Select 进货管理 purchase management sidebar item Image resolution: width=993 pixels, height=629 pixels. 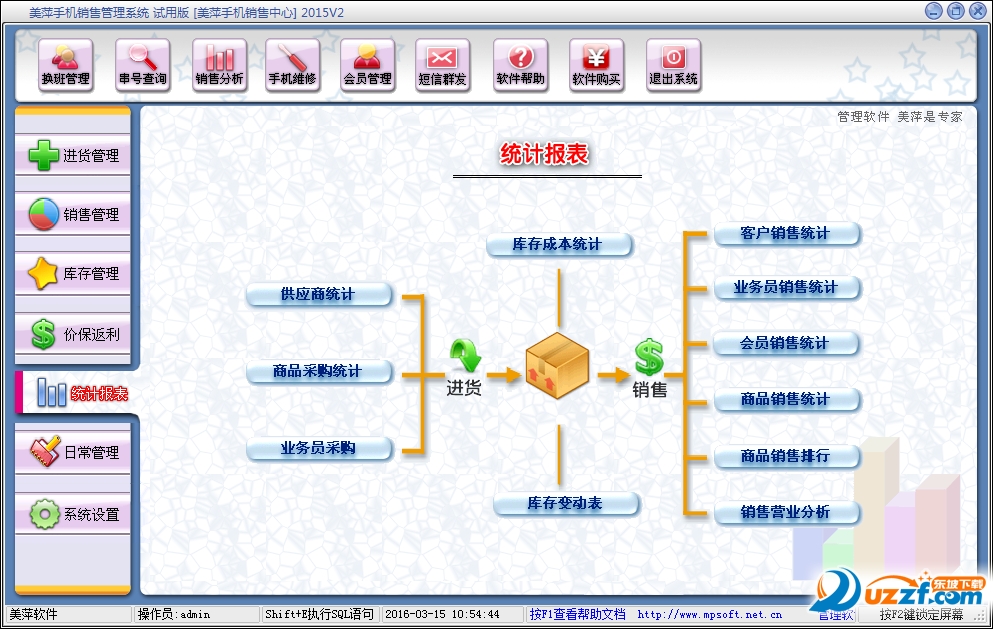(x=73, y=155)
